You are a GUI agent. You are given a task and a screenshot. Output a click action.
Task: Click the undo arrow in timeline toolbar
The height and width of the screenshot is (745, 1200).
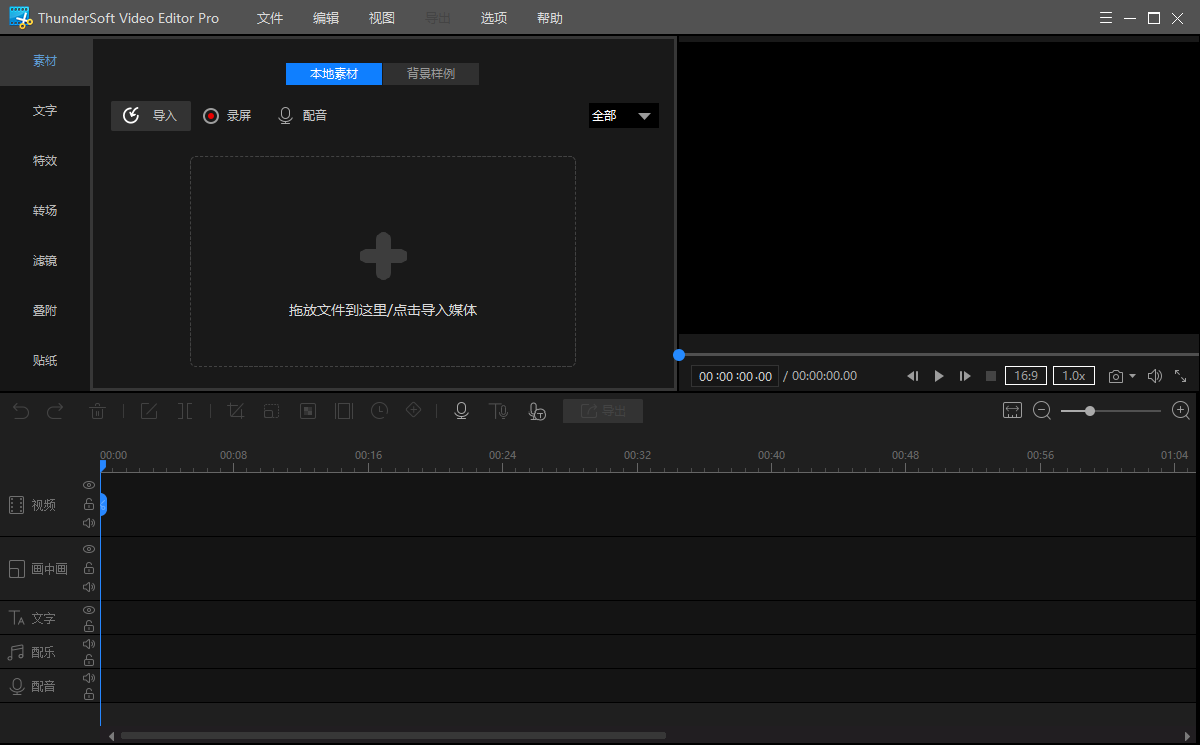(x=21, y=411)
